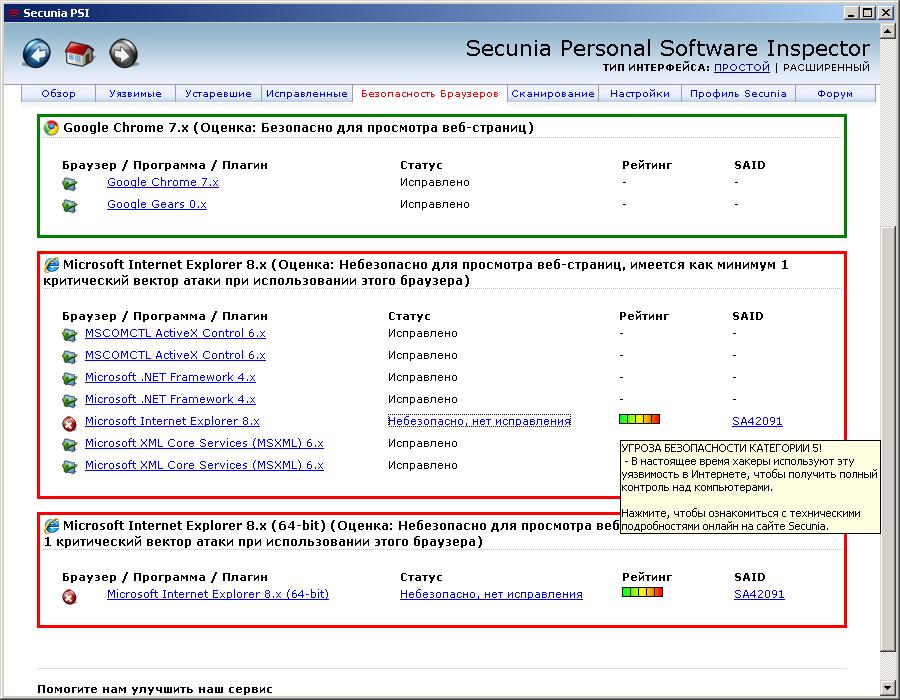This screenshot has width=900, height=700.
Task: Click Исправлено status of Google Gears 0.x
Action: [435, 204]
